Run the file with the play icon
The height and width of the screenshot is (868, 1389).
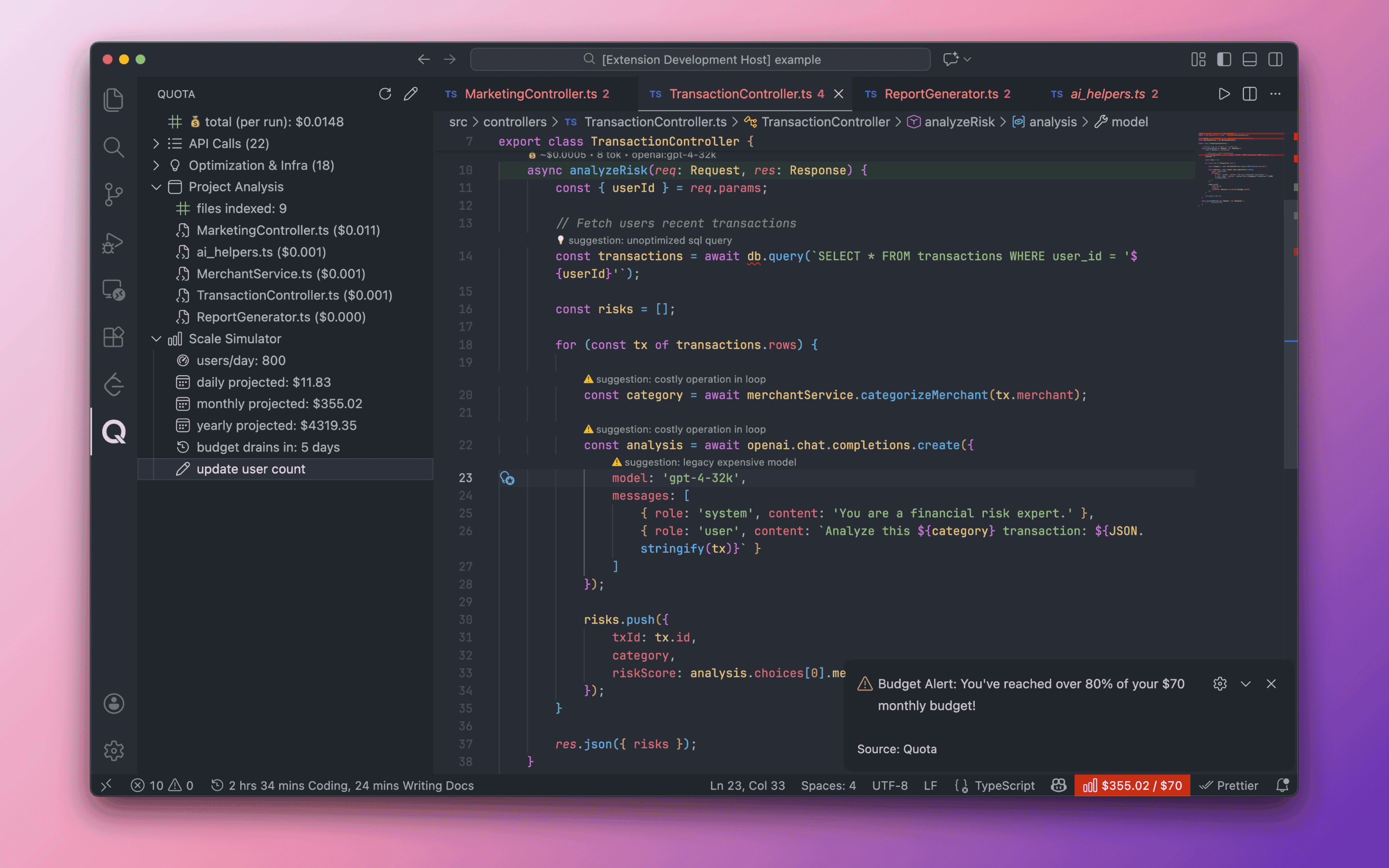coord(1224,94)
